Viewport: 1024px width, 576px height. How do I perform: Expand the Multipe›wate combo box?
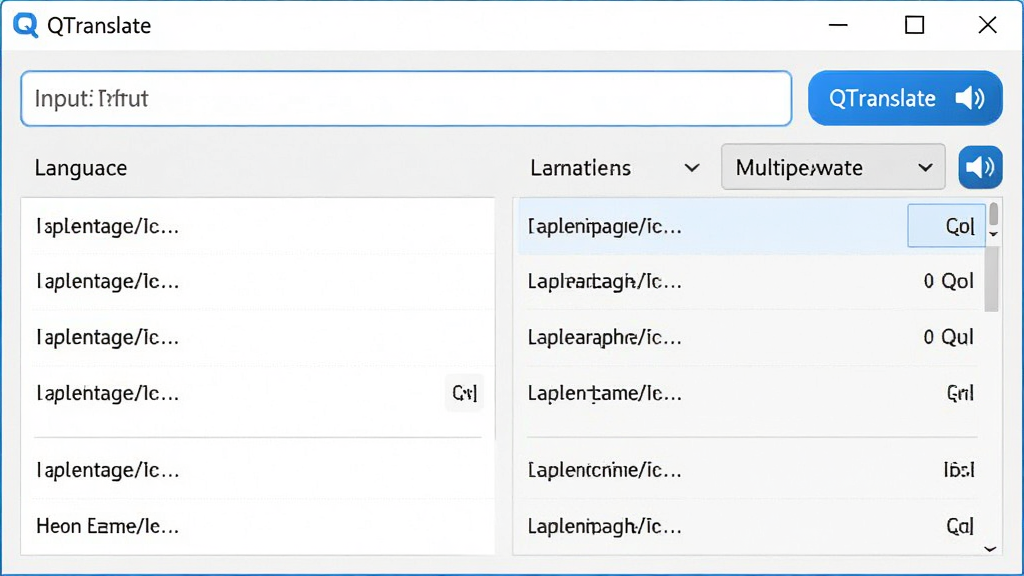(x=833, y=167)
